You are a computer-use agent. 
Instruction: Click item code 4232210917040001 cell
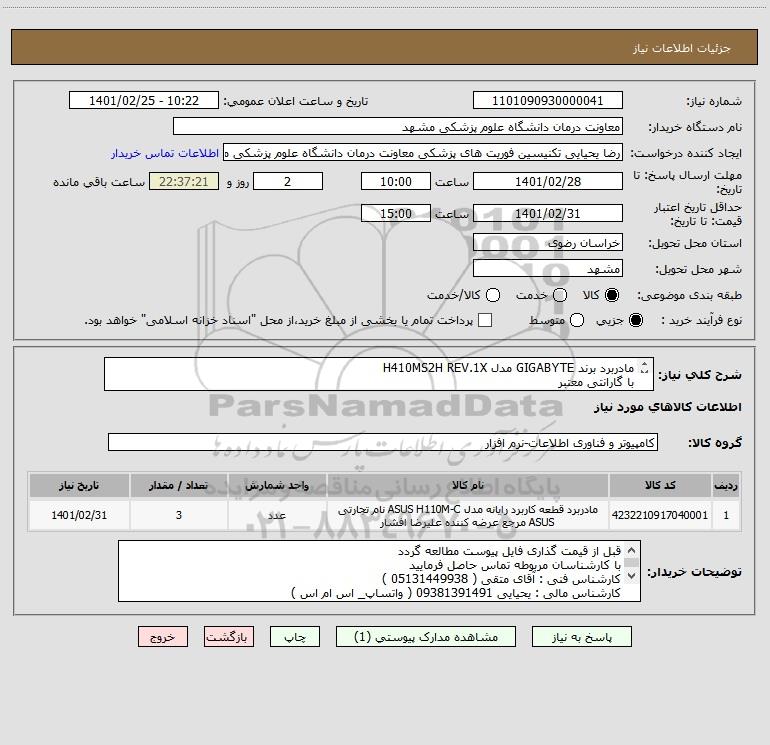pos(660,515)
